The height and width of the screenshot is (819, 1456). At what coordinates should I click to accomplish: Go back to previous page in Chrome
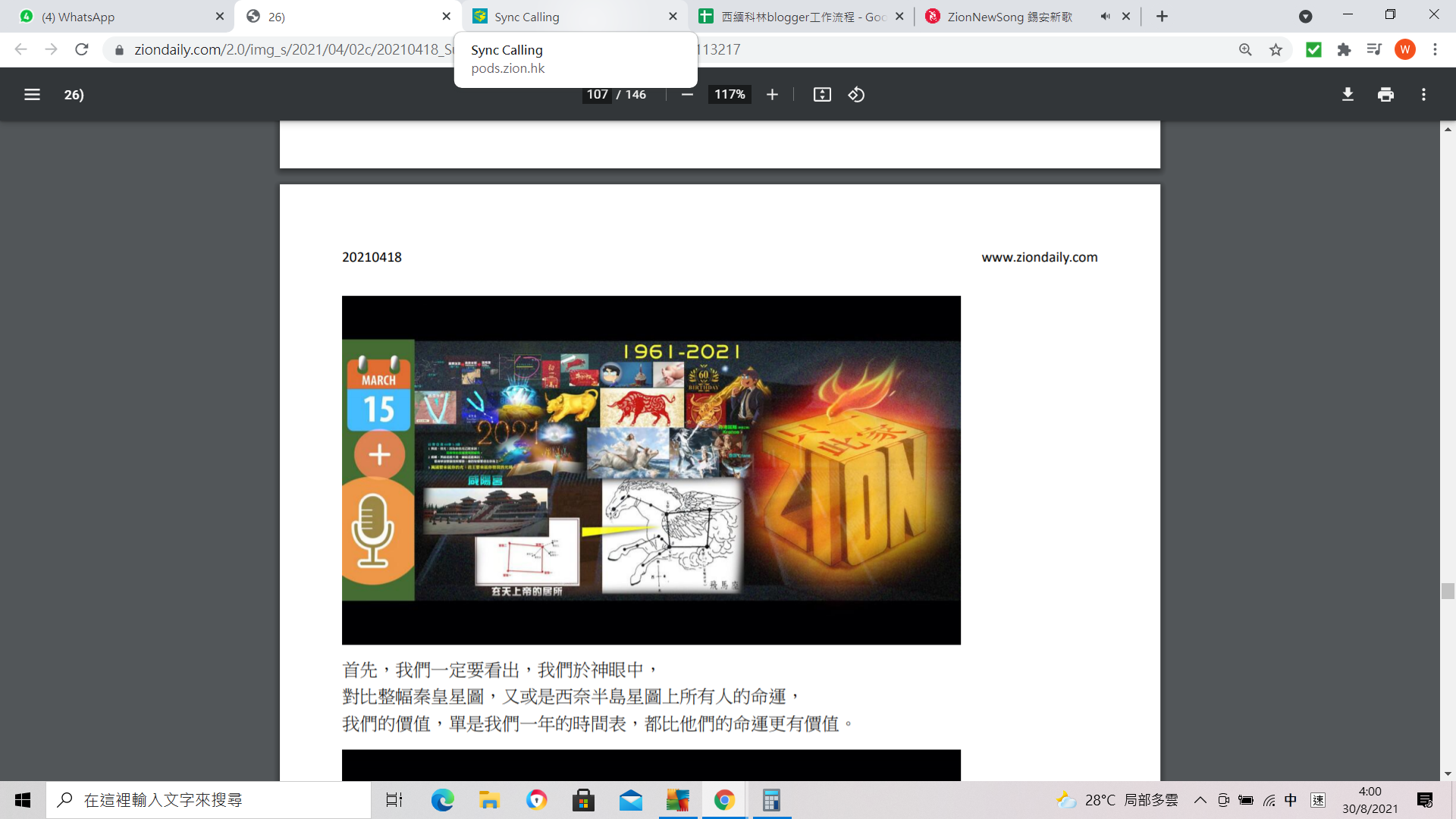(x=21, y=49)
